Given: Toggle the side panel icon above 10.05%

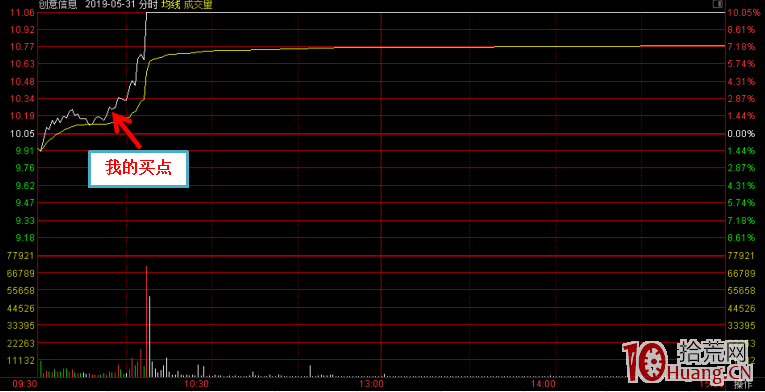Looking at the screenshot, I should (x=717, y=4).
